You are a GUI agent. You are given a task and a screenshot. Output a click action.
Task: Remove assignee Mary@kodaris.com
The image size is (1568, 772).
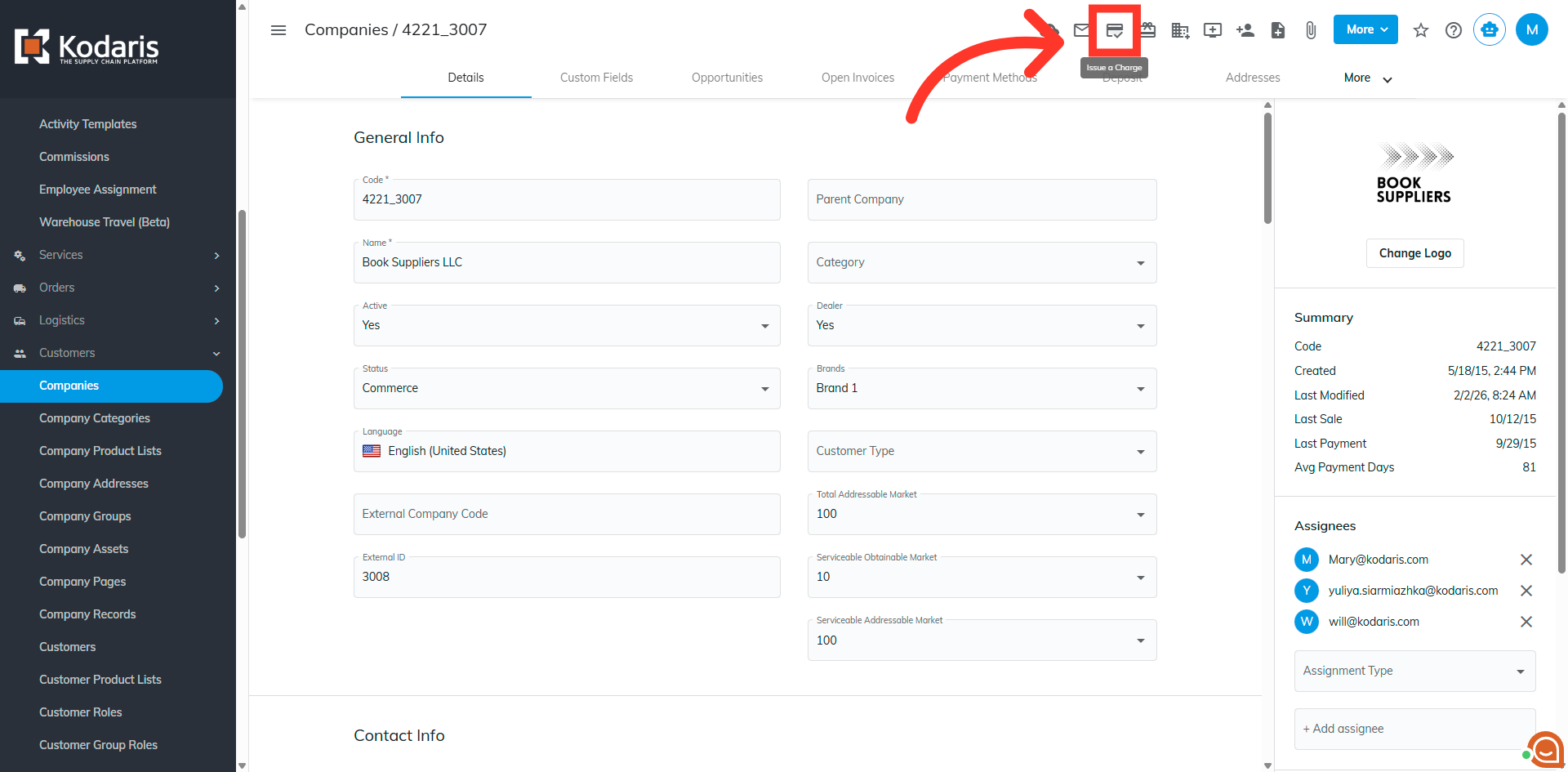coord(1526,560)
